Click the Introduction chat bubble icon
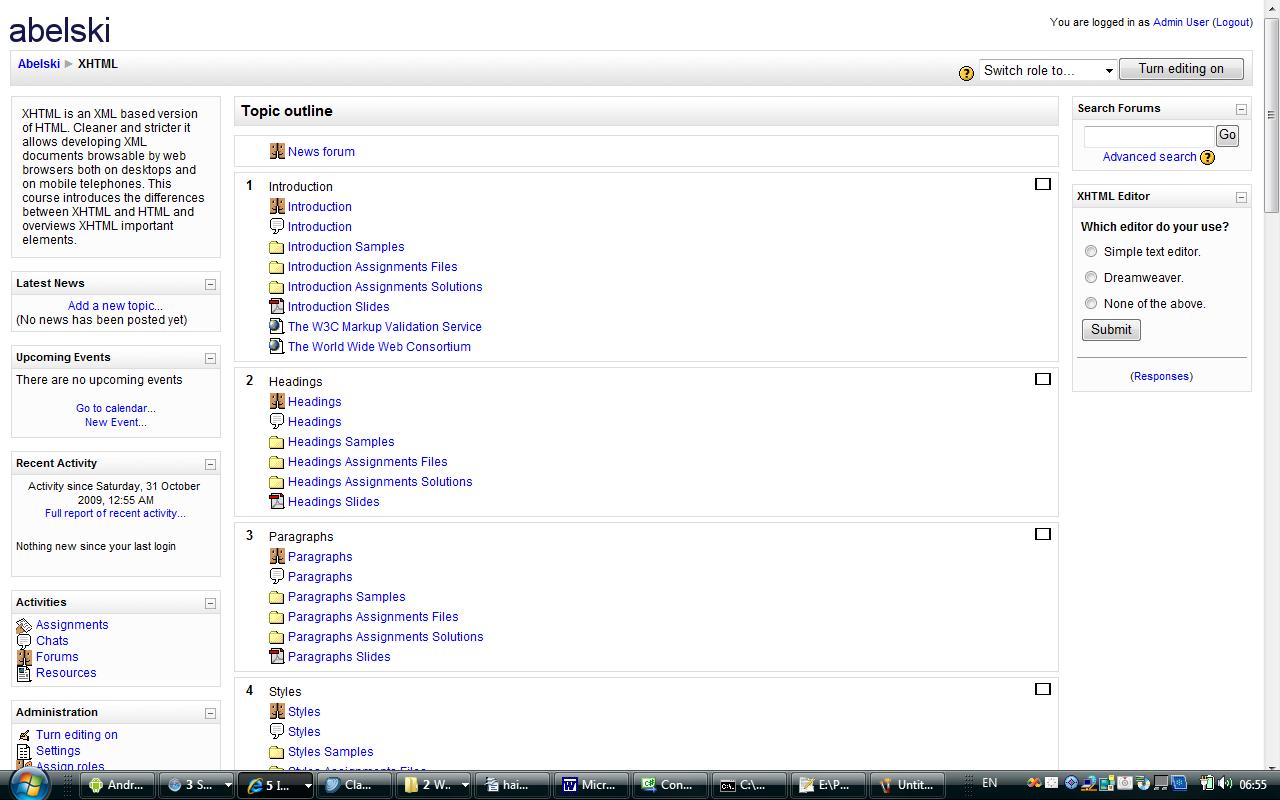This screenshot has height=800, width=1280. (277, 226)
